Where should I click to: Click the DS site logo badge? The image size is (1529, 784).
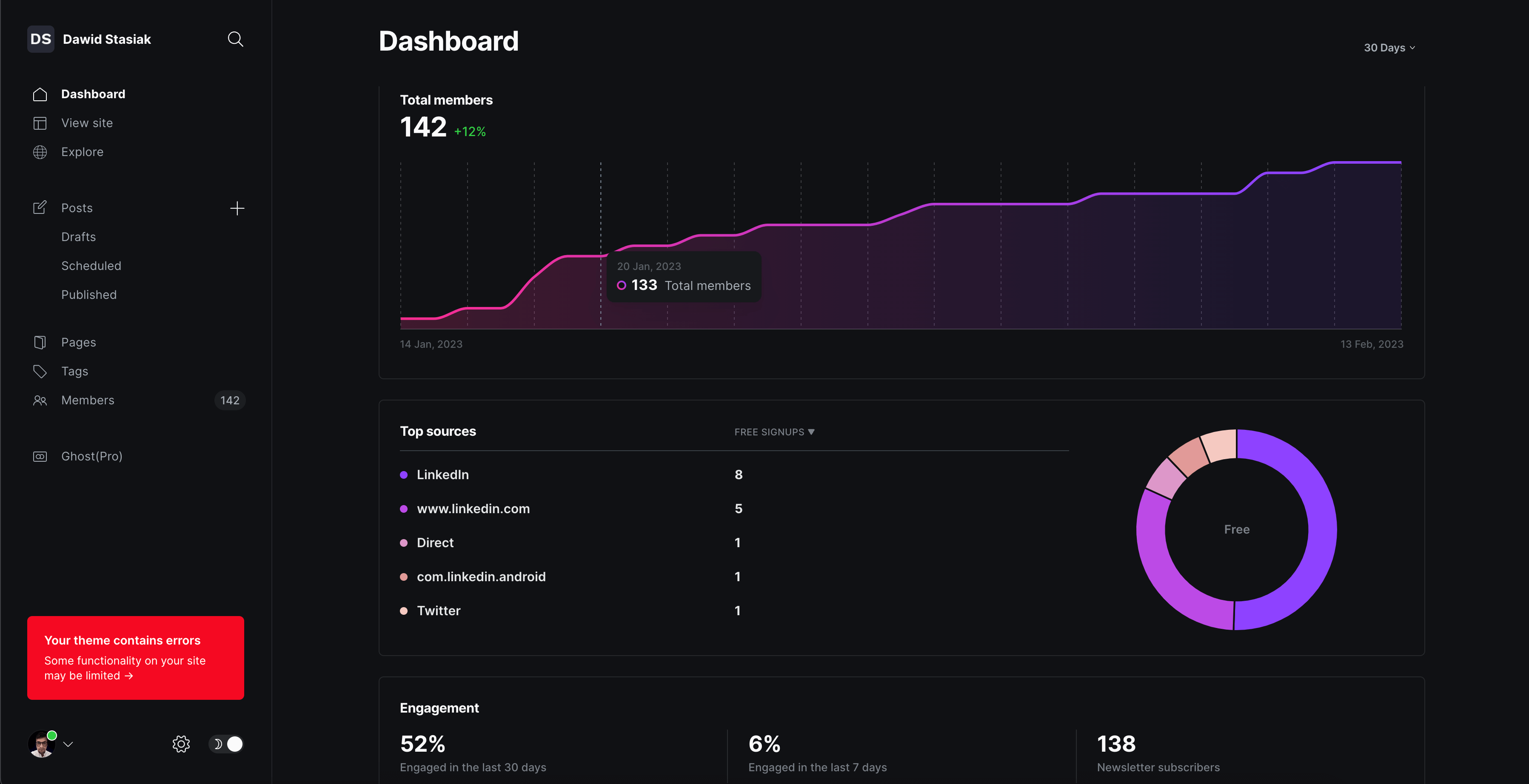[x=41, y=39]
